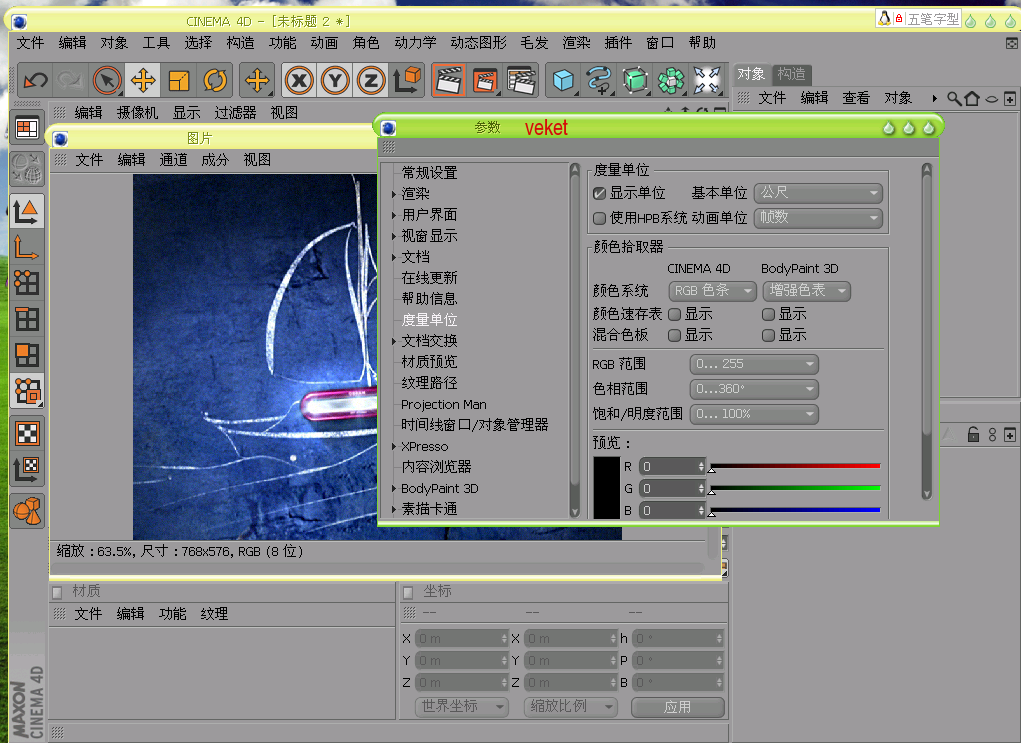
Task: Open the 毛发 menu
Action: 534,43
